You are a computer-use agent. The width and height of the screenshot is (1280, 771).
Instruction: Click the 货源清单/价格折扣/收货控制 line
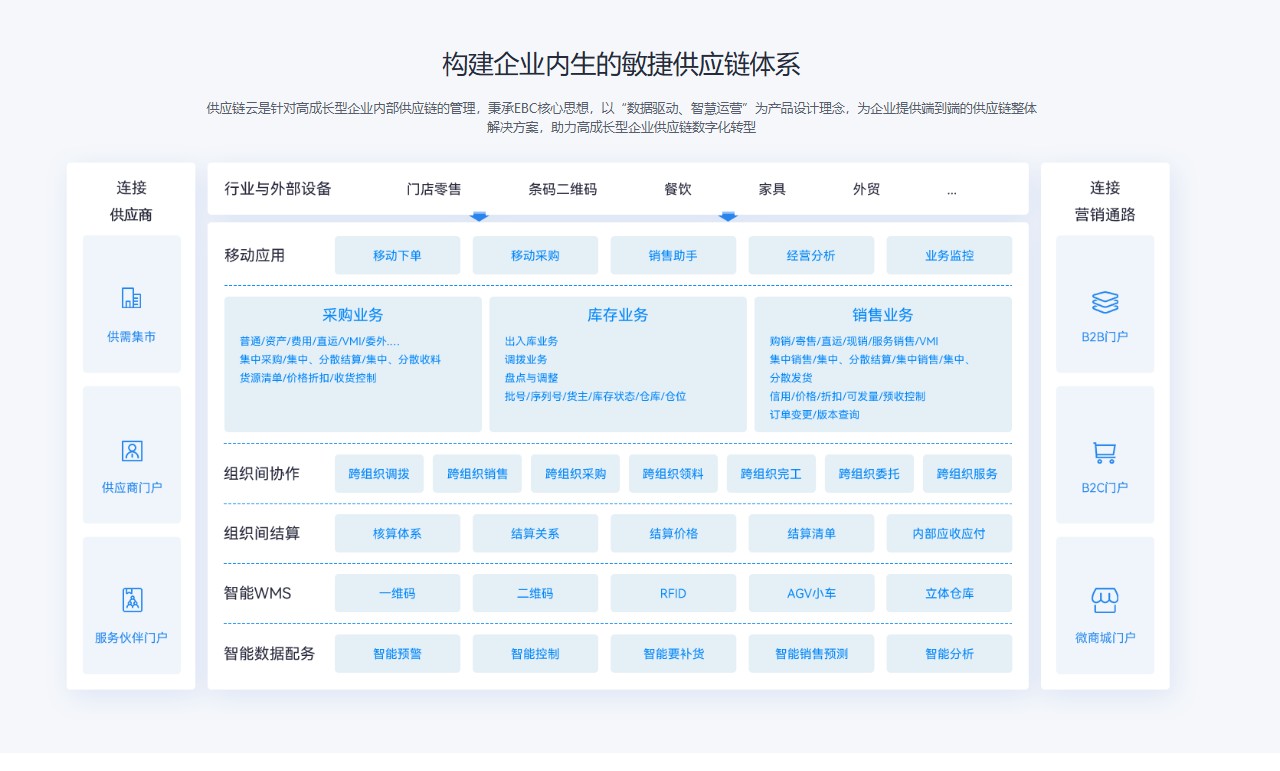coord(308,378)
